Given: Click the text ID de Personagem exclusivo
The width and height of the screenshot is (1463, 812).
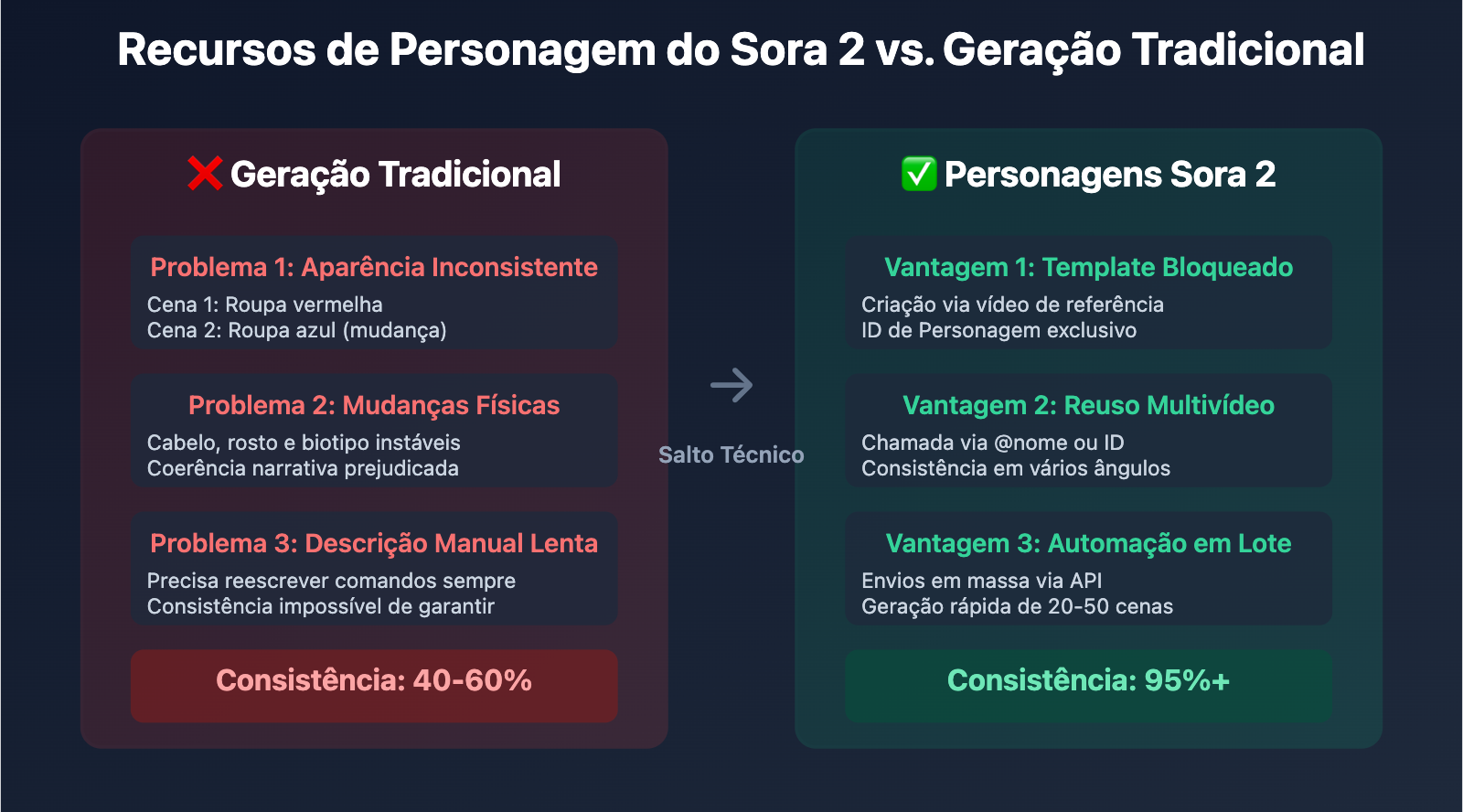Looking at the screenshot, I should click(998, 330).
